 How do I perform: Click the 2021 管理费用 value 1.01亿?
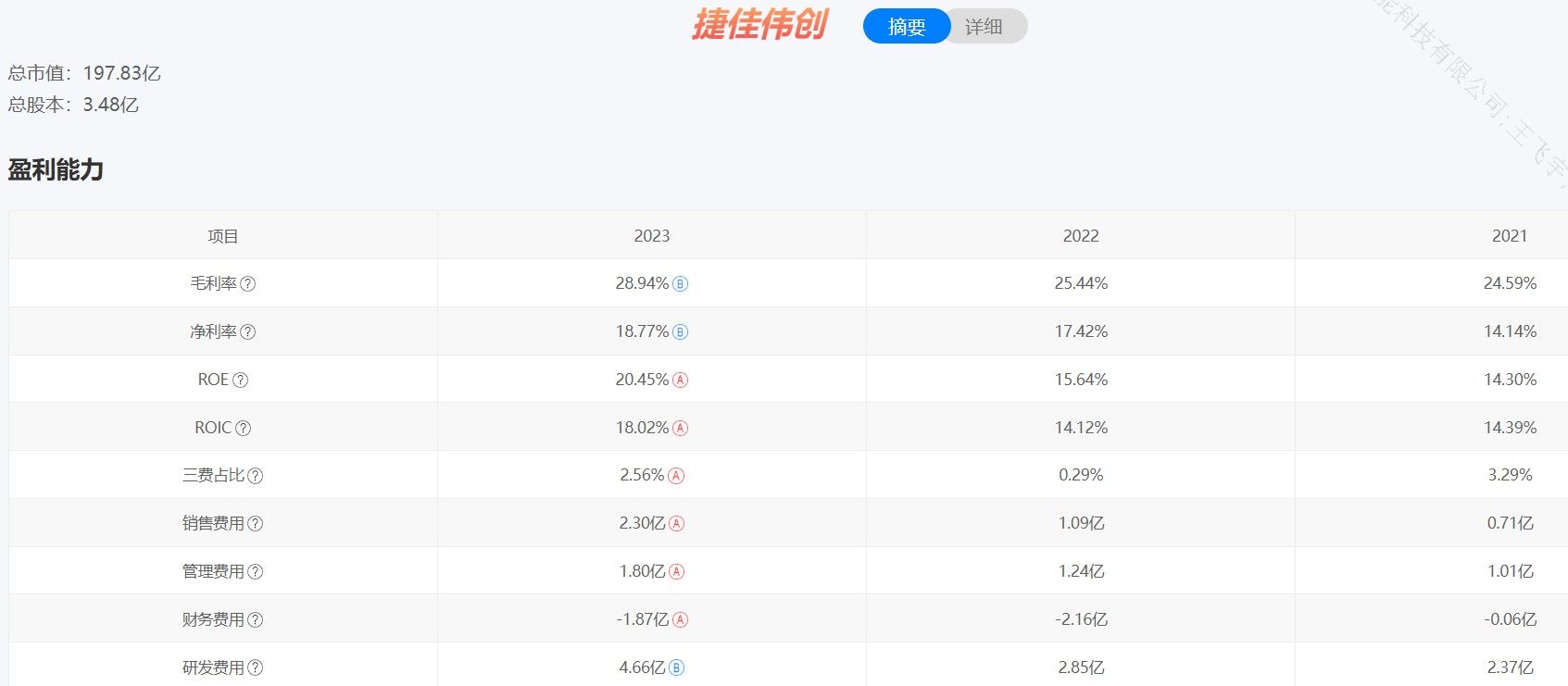coord(1510,571)
